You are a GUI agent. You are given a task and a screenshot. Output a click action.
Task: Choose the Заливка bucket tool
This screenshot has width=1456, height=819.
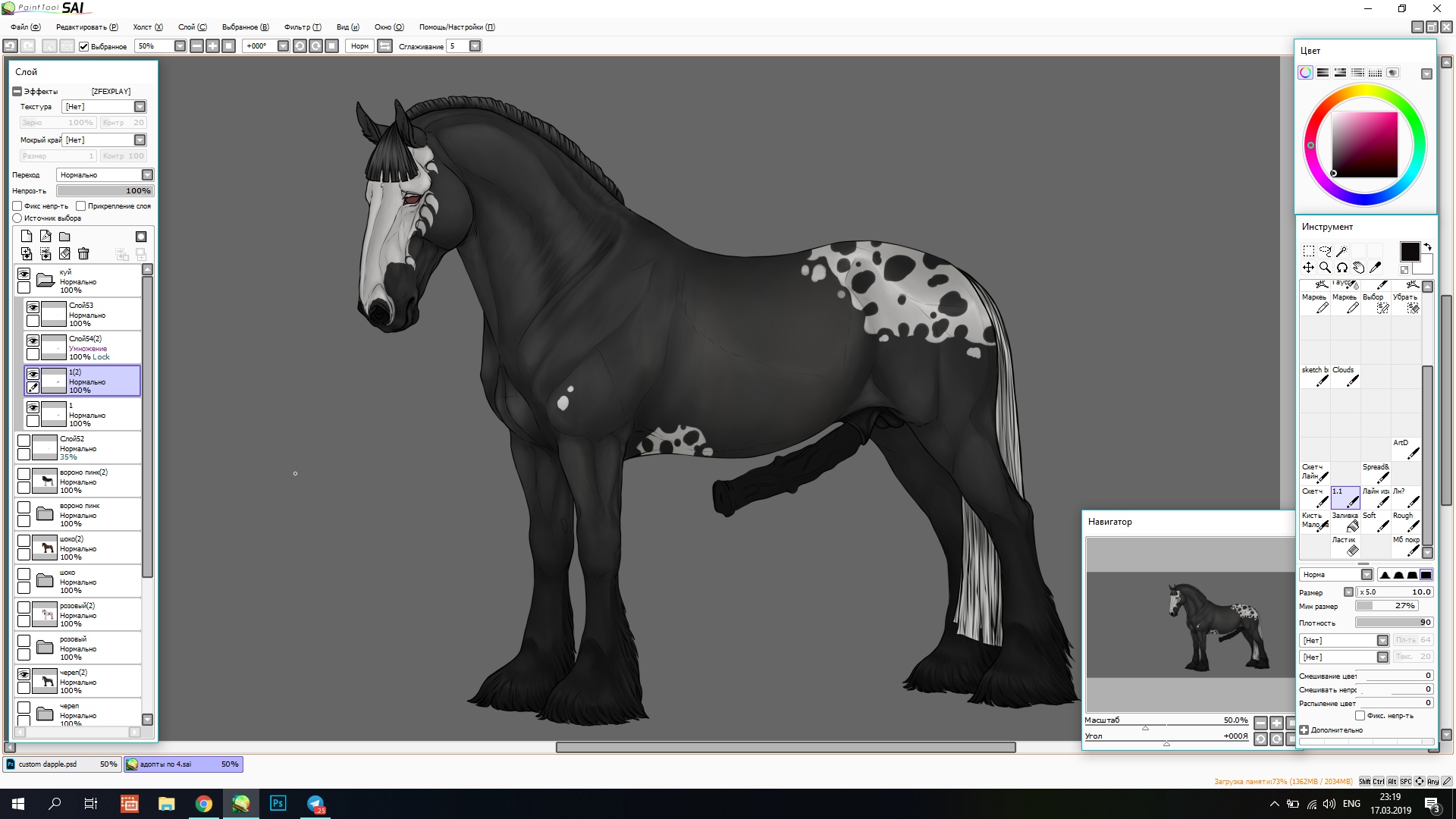tap(1345, 522)
